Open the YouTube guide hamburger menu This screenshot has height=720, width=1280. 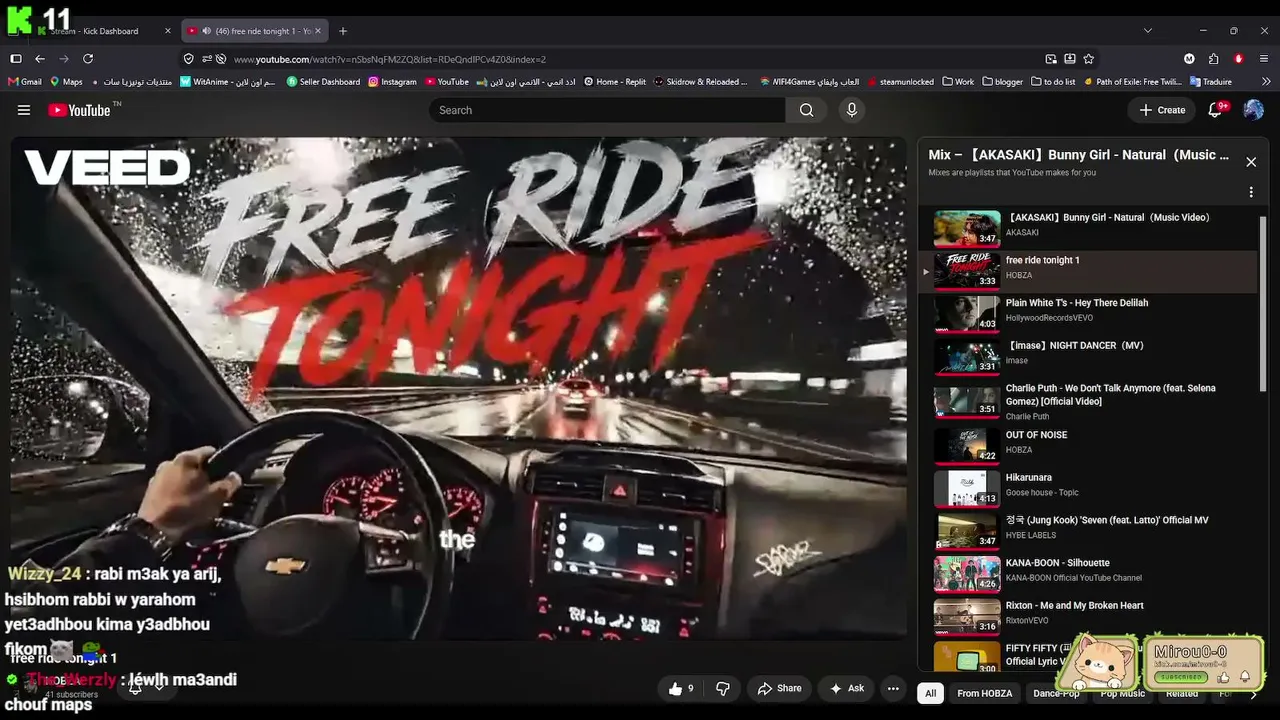point(24,110)
